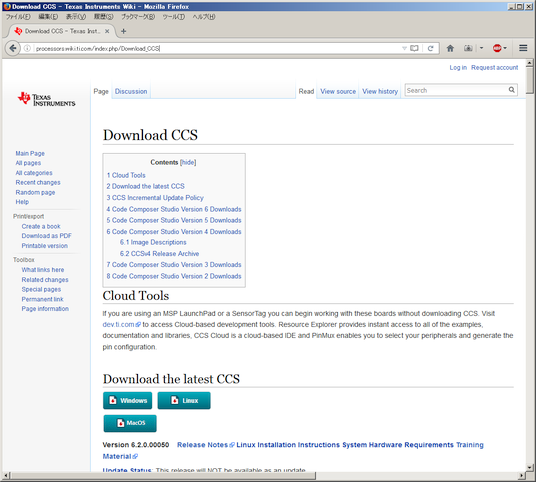This screenshot has width=536, height=482.
Task: Open the ブックマーク(B) menu
Action: [x=138, y=17]
